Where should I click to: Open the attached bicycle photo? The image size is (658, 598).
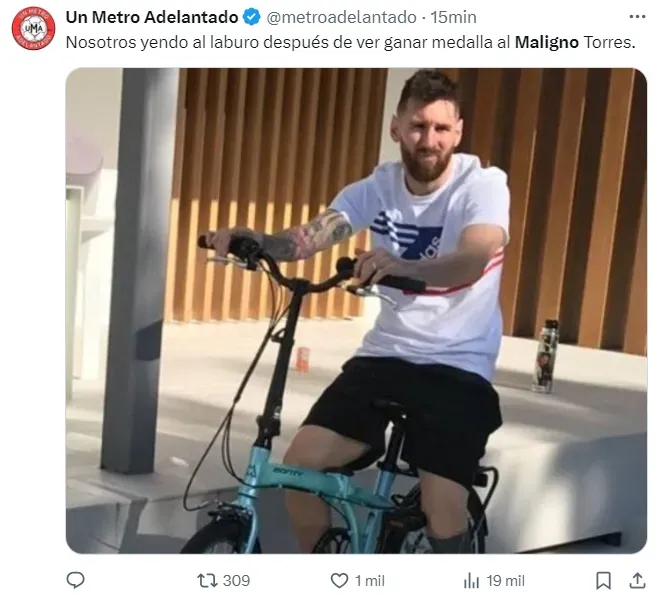coord(356,311)
